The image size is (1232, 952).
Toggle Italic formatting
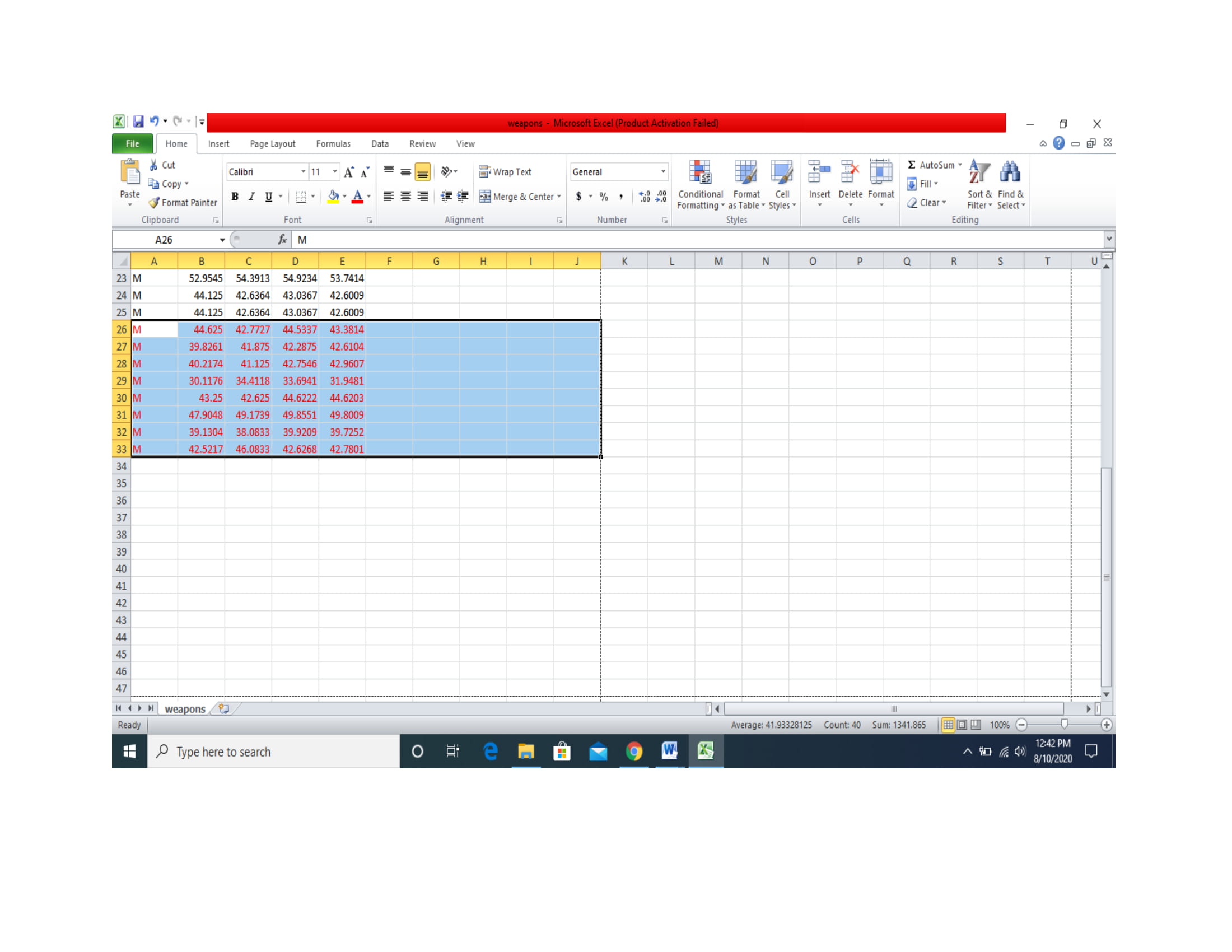[x=251, y=196]
